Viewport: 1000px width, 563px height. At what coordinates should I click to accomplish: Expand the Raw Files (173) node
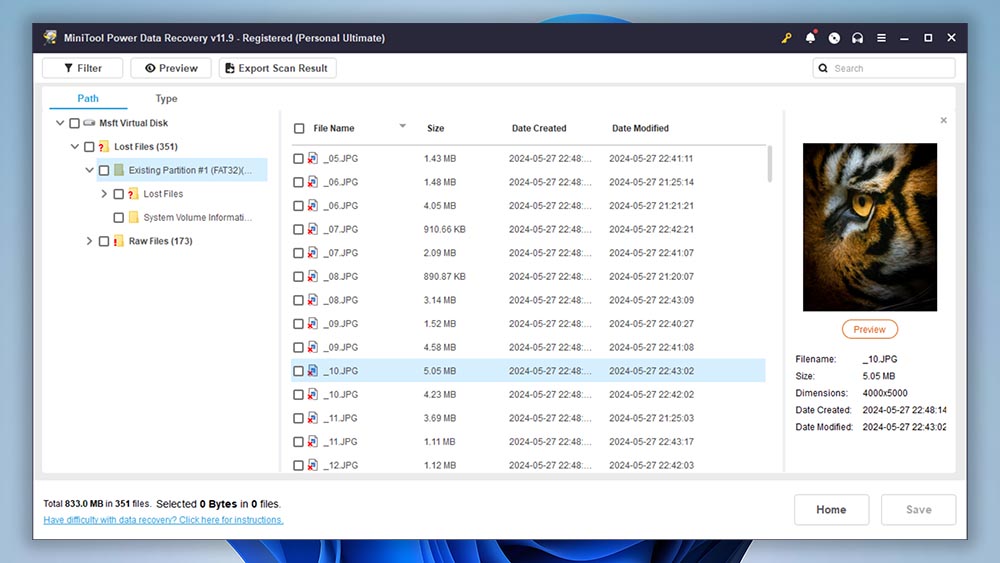(89, 241)
